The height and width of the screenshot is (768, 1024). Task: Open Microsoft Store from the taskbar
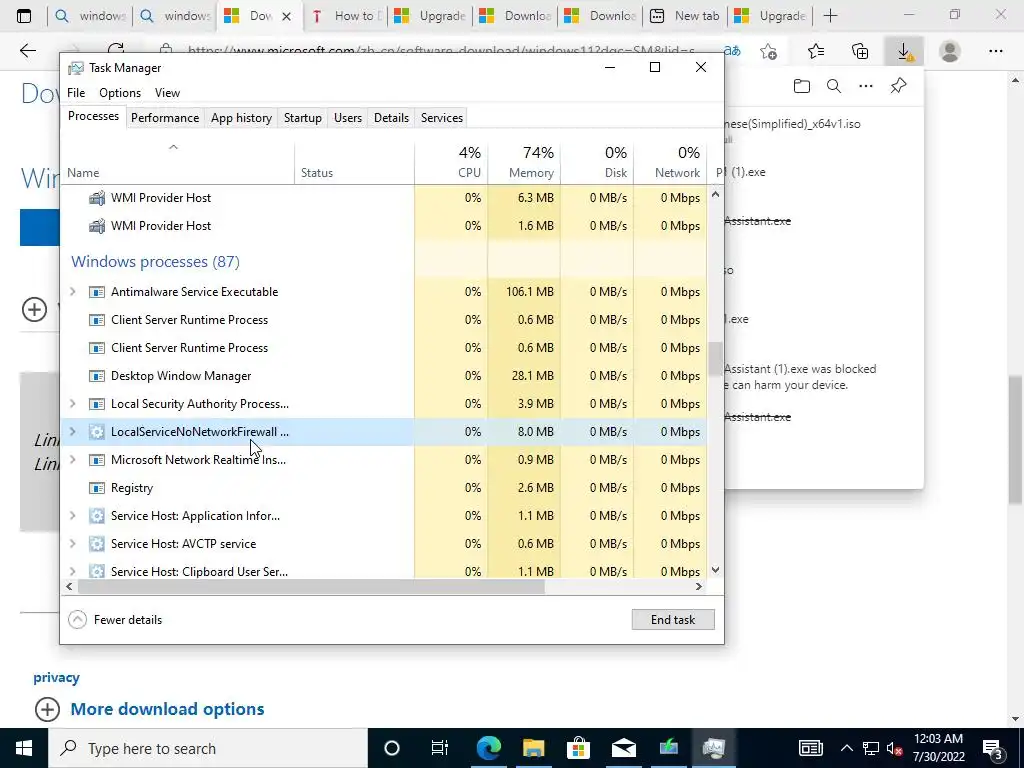578,748
